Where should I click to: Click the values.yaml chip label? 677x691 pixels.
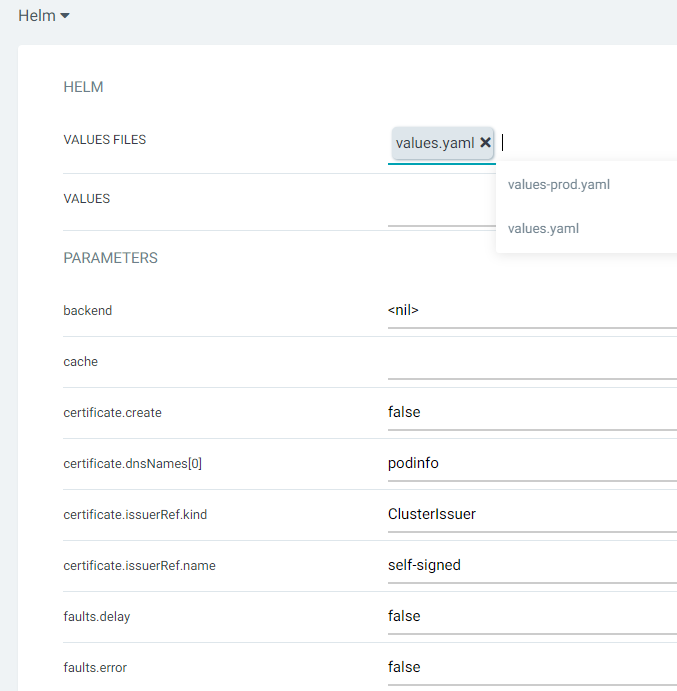tap(435, 143)
